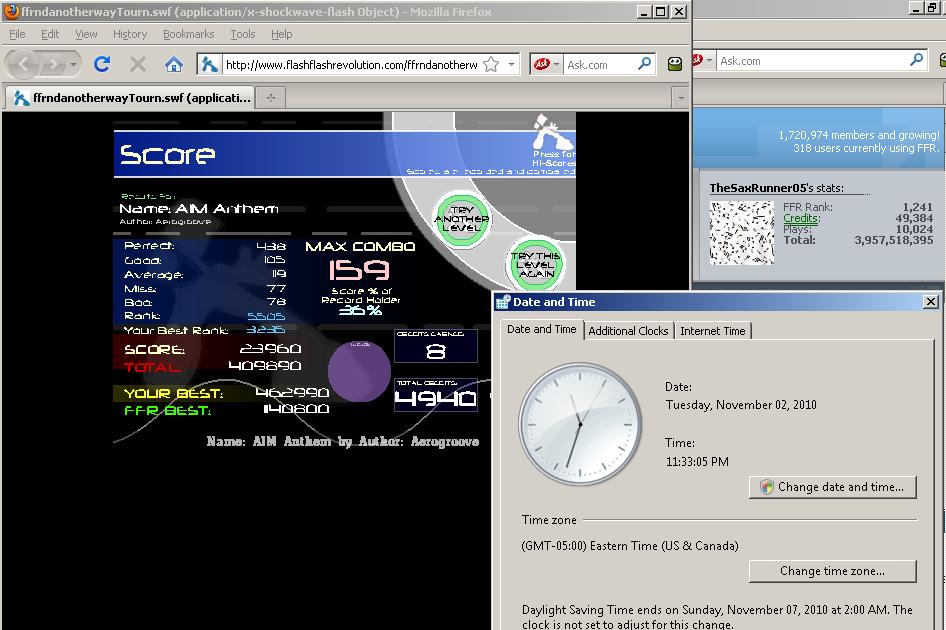
Task: Click the back navigation arrow
Action: (24, 64)
